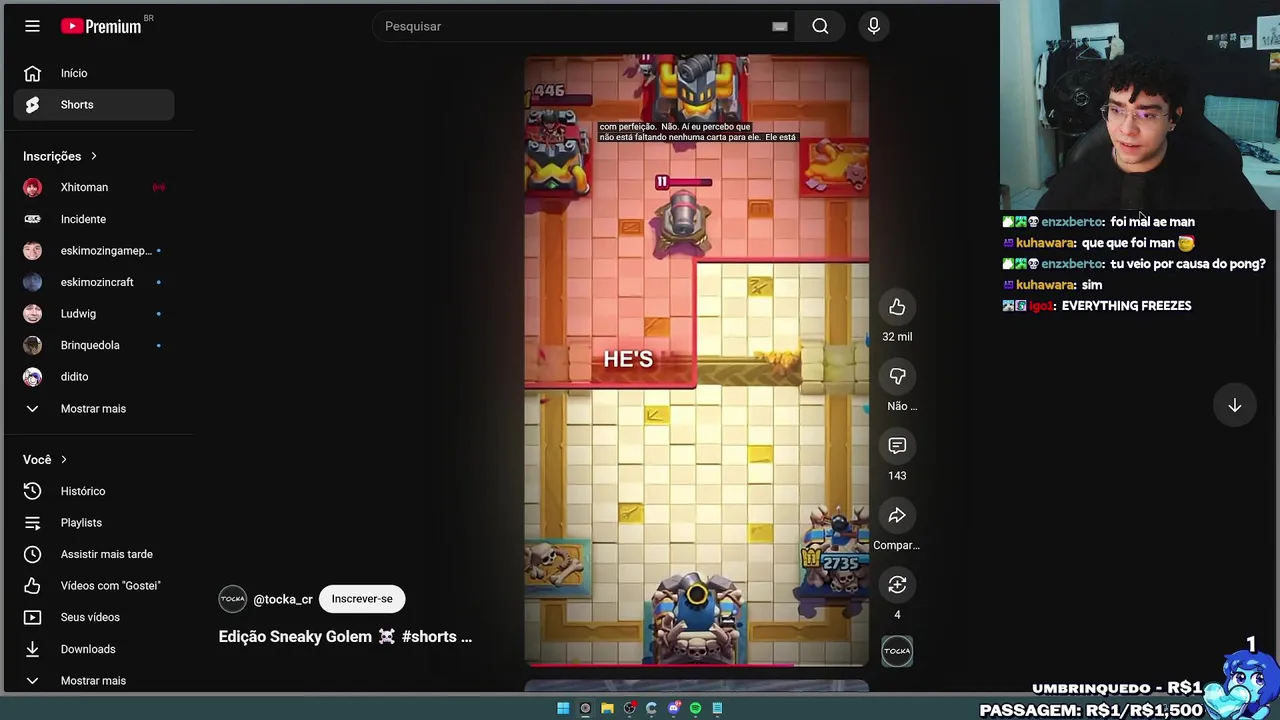Click chat username enzxberto first message
The image size is (1280, 720).
pyautogui.click(x=1072, y=222)
